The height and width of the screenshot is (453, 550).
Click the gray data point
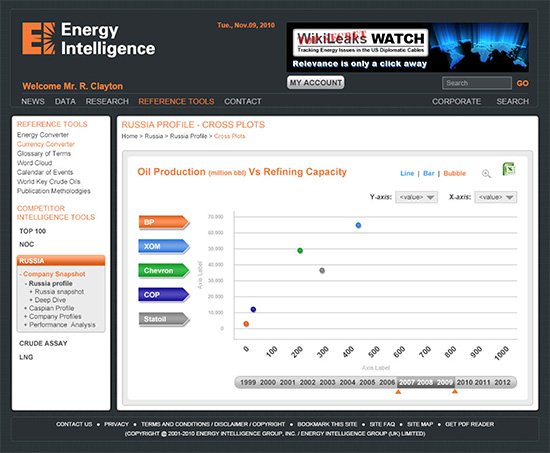(x=322, y=271)
